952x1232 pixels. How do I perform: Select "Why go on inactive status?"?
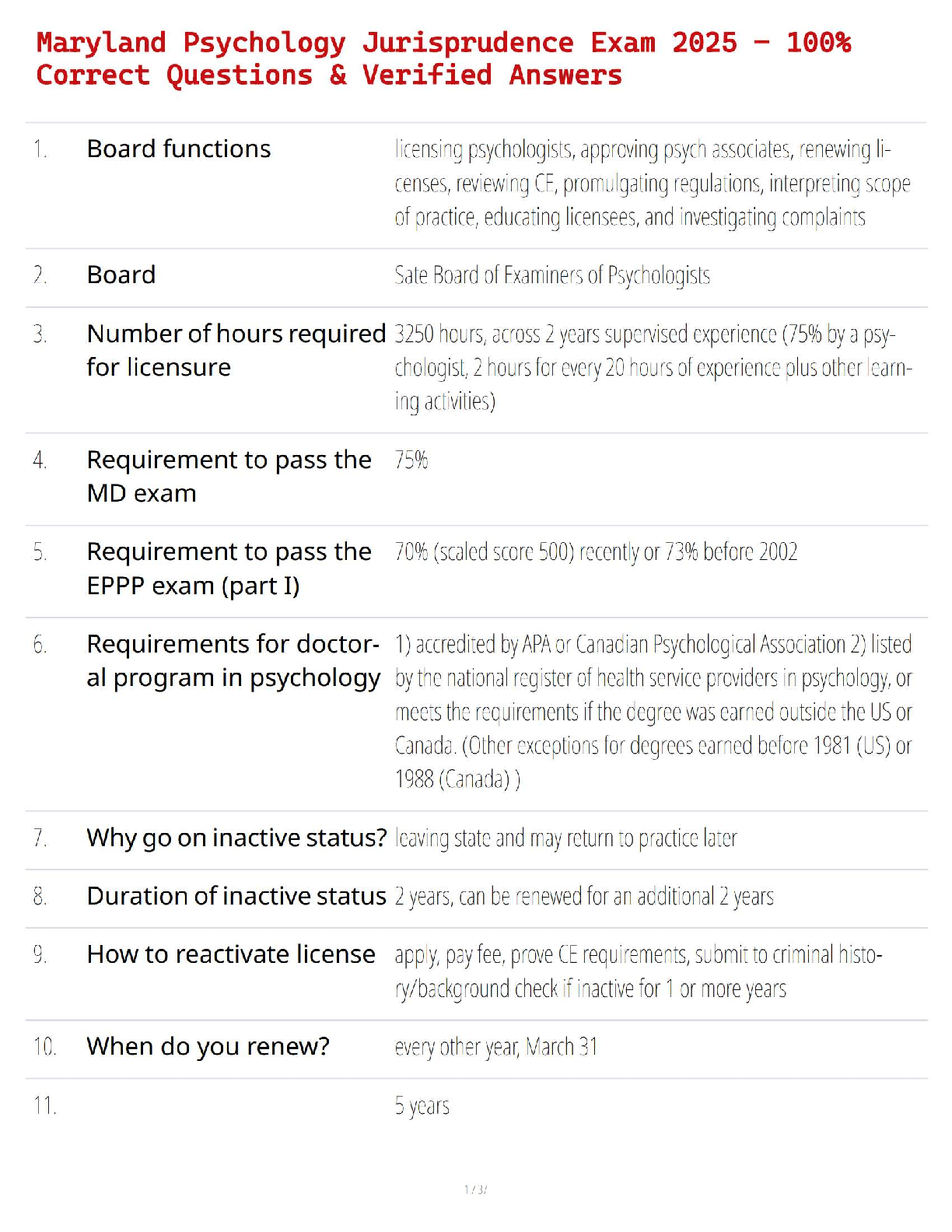pos(236,838)
